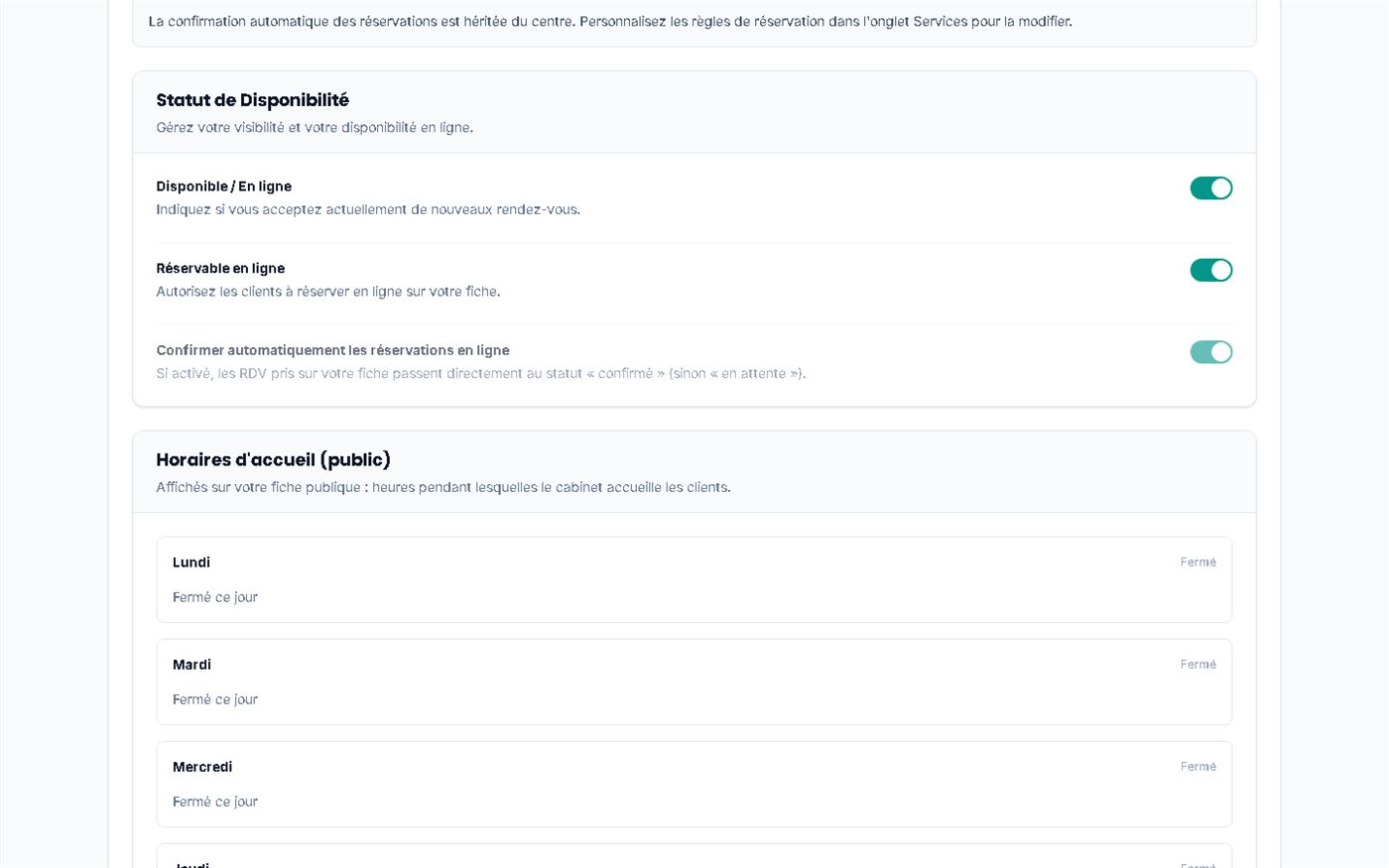This screenshot has height=868, width=1389.
Task: Click "Affichés sur votre fiche publique" subtitle
Action: click(x=443, y=487)
